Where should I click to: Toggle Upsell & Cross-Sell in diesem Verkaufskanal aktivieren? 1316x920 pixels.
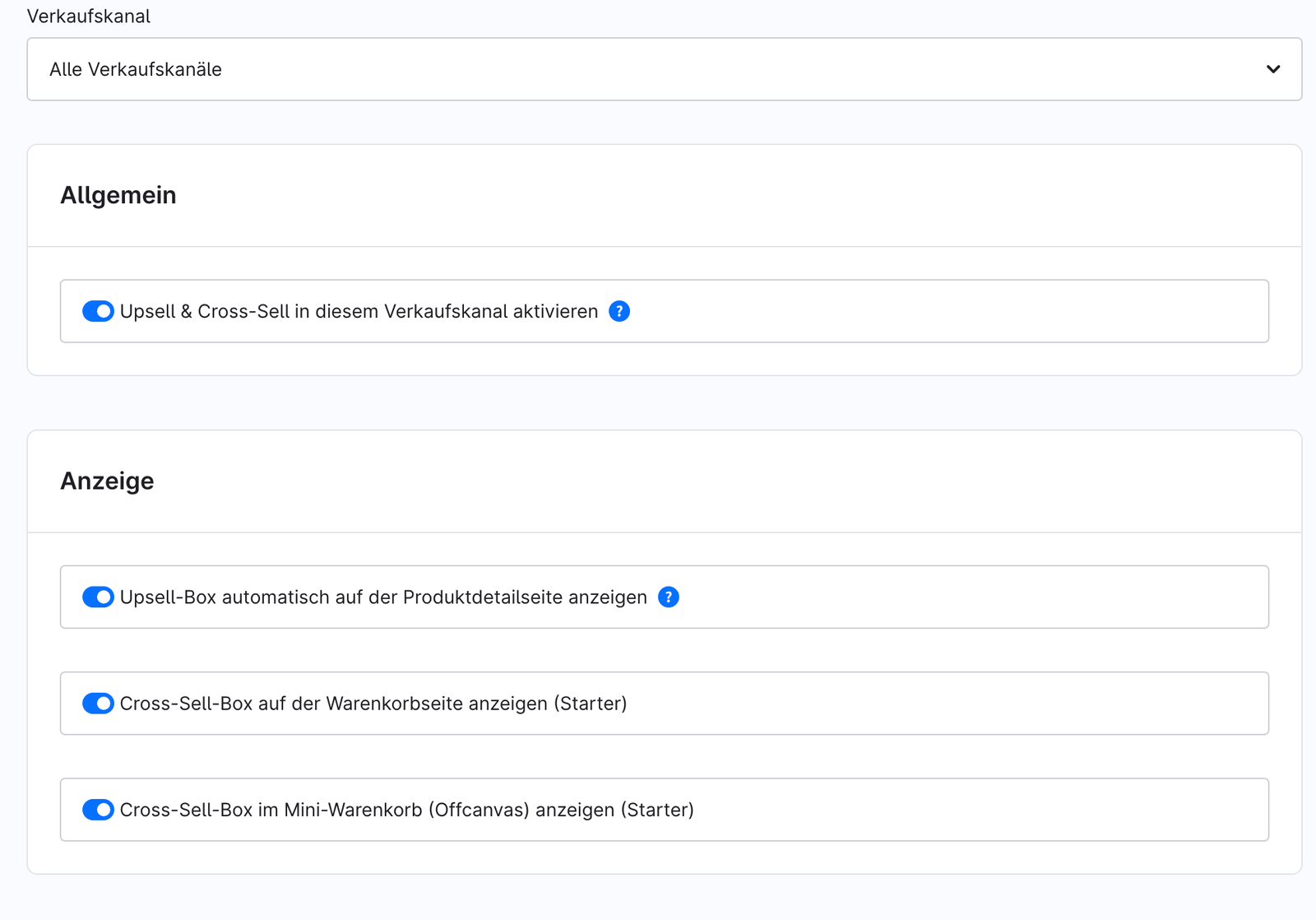pos(98,311)
